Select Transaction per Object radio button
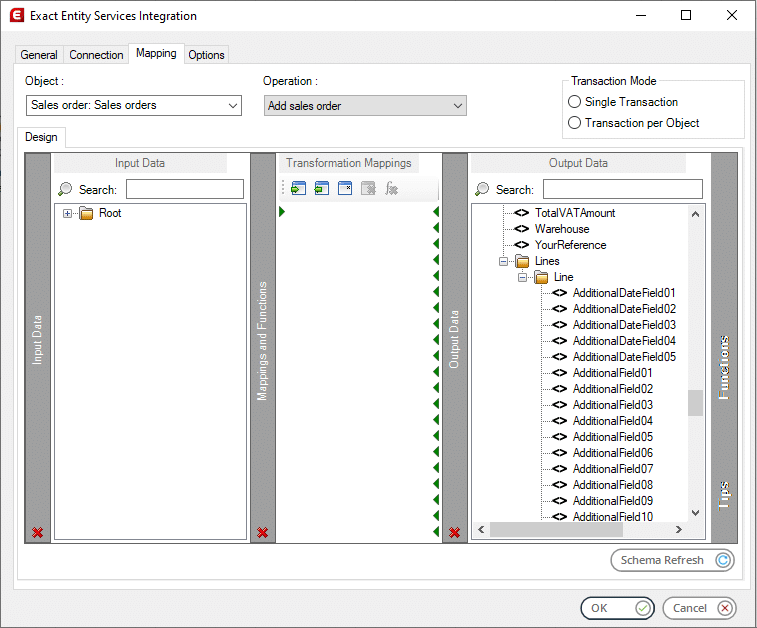Viewport: 757px width, 628px height. click(x=574, y=123)
